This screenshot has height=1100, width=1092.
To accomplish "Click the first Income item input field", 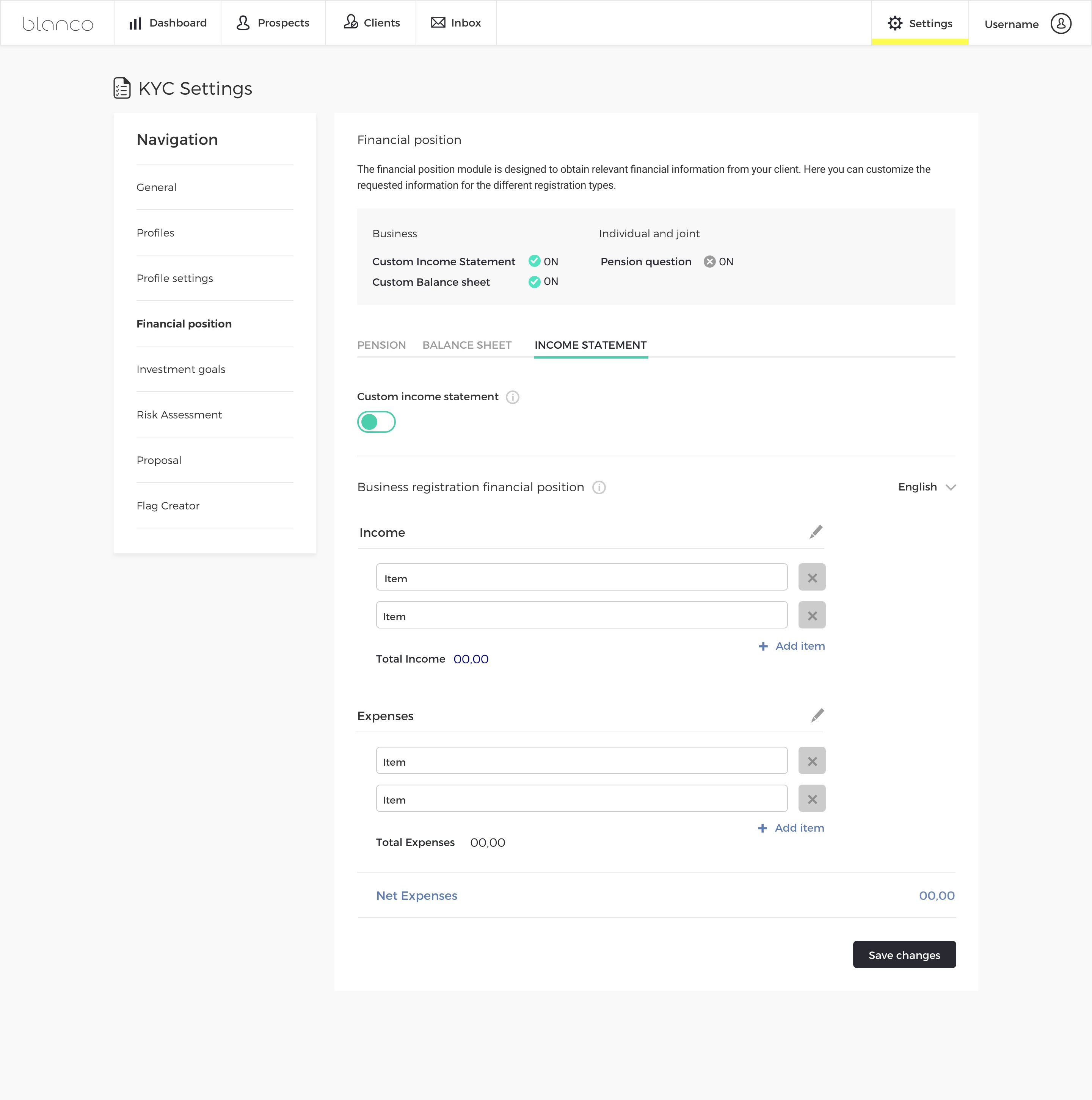I will tap(581, 578).
